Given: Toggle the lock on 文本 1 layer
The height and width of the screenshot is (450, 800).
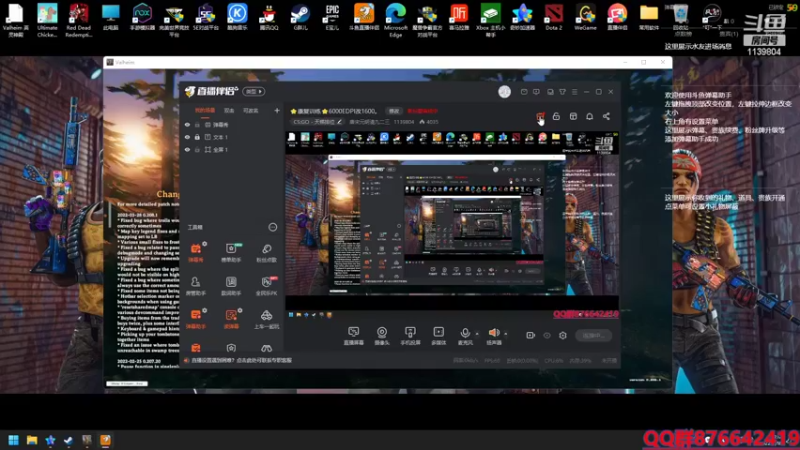Looking at the screenshot, I should point(197,137).
